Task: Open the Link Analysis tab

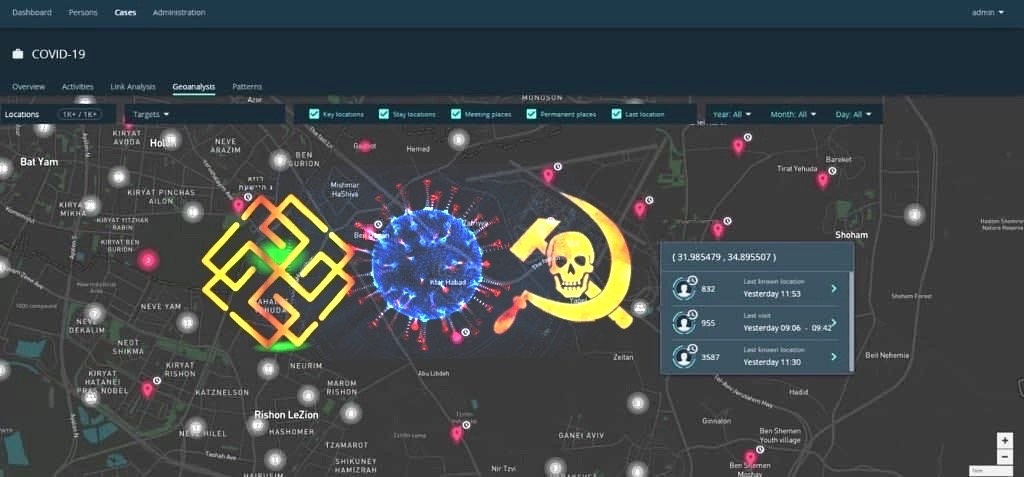Action: click(x=133, y=86)
